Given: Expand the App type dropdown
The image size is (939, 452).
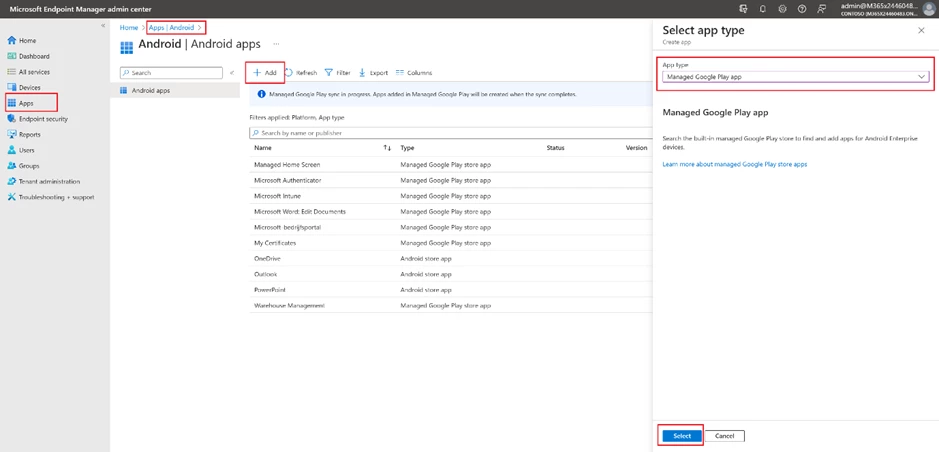Looking at the screenshot, I should [x=795, y=77].
